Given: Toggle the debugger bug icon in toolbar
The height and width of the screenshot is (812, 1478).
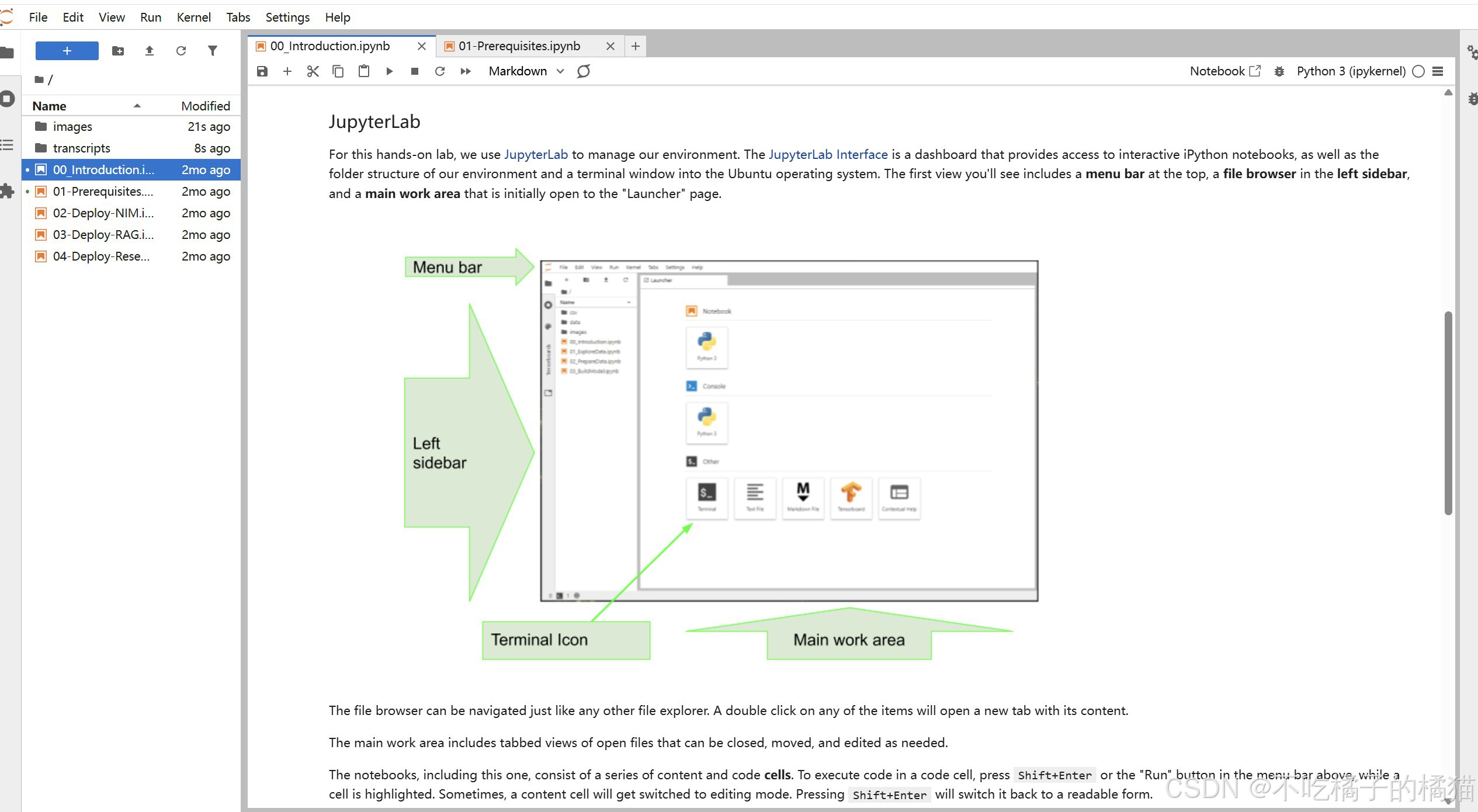Looking at the screenshot, I should [x=1279, y=71].
